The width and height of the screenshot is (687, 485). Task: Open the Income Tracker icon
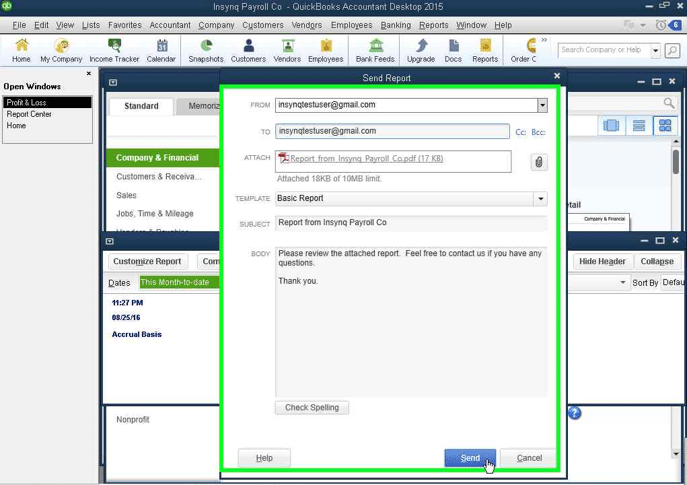point(114,50)
